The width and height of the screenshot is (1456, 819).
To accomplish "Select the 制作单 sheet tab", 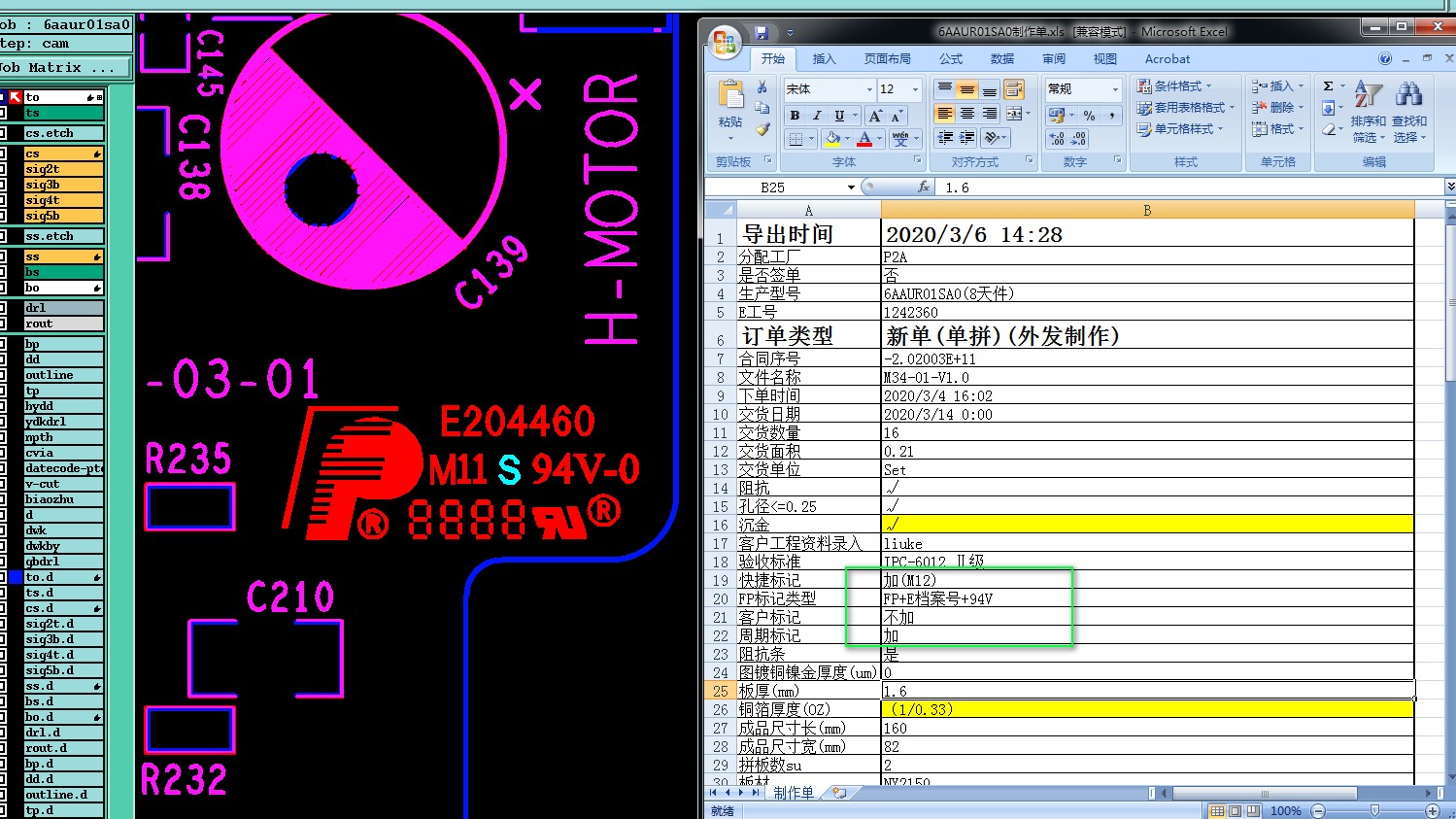I will (794, 793).
